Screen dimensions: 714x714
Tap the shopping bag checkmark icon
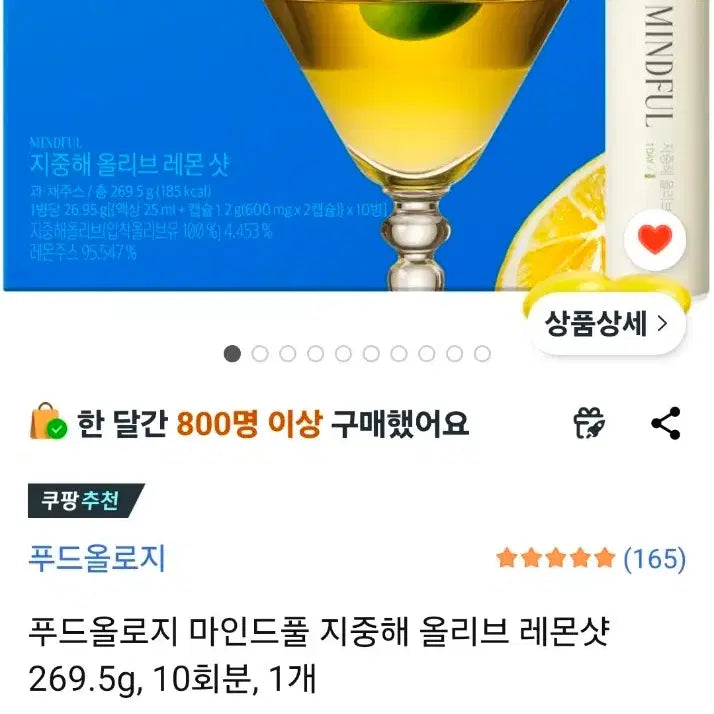pos(48,422)
